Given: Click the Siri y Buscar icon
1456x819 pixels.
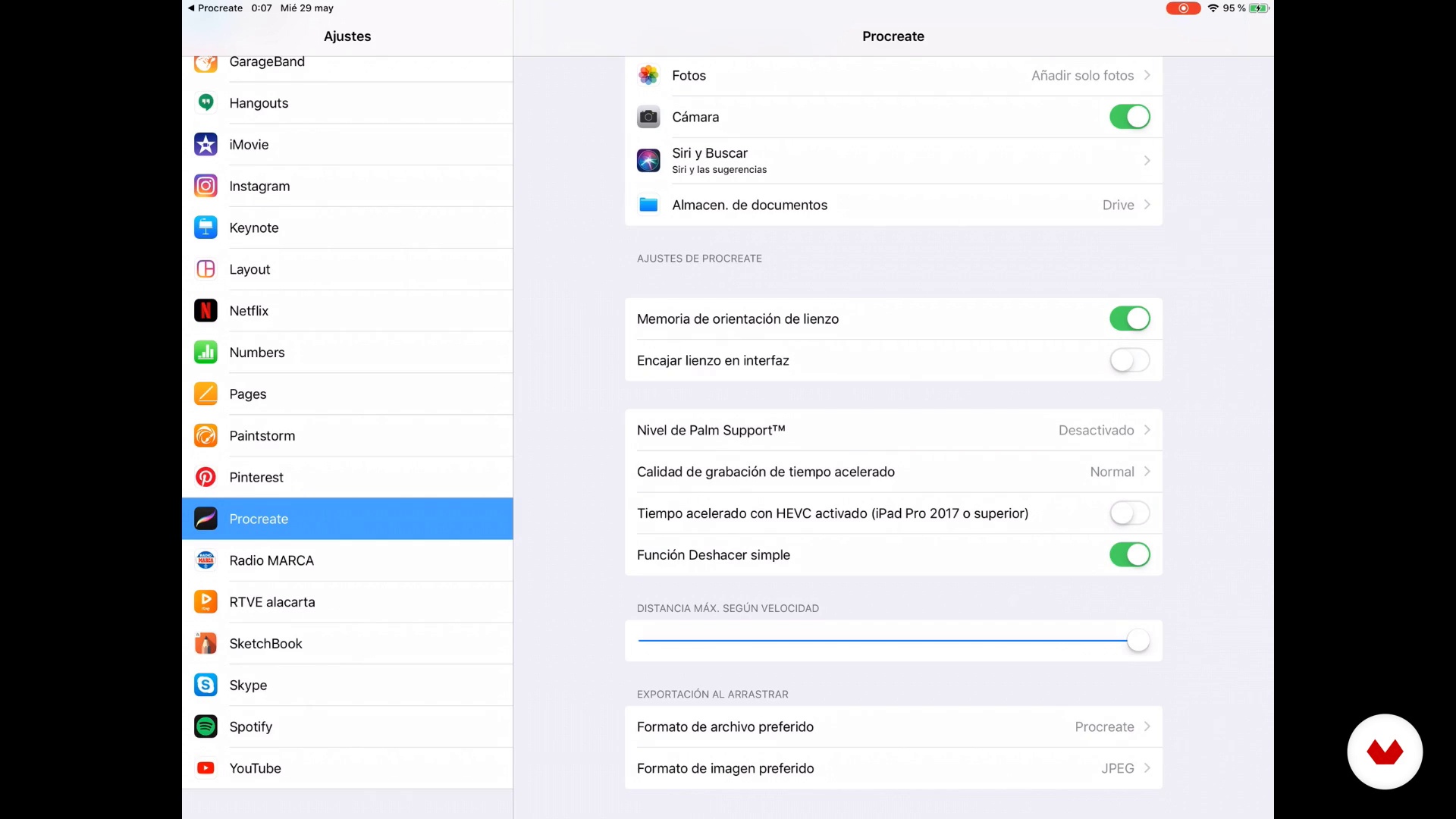Looking at the screenshot, I should (648, 161).
